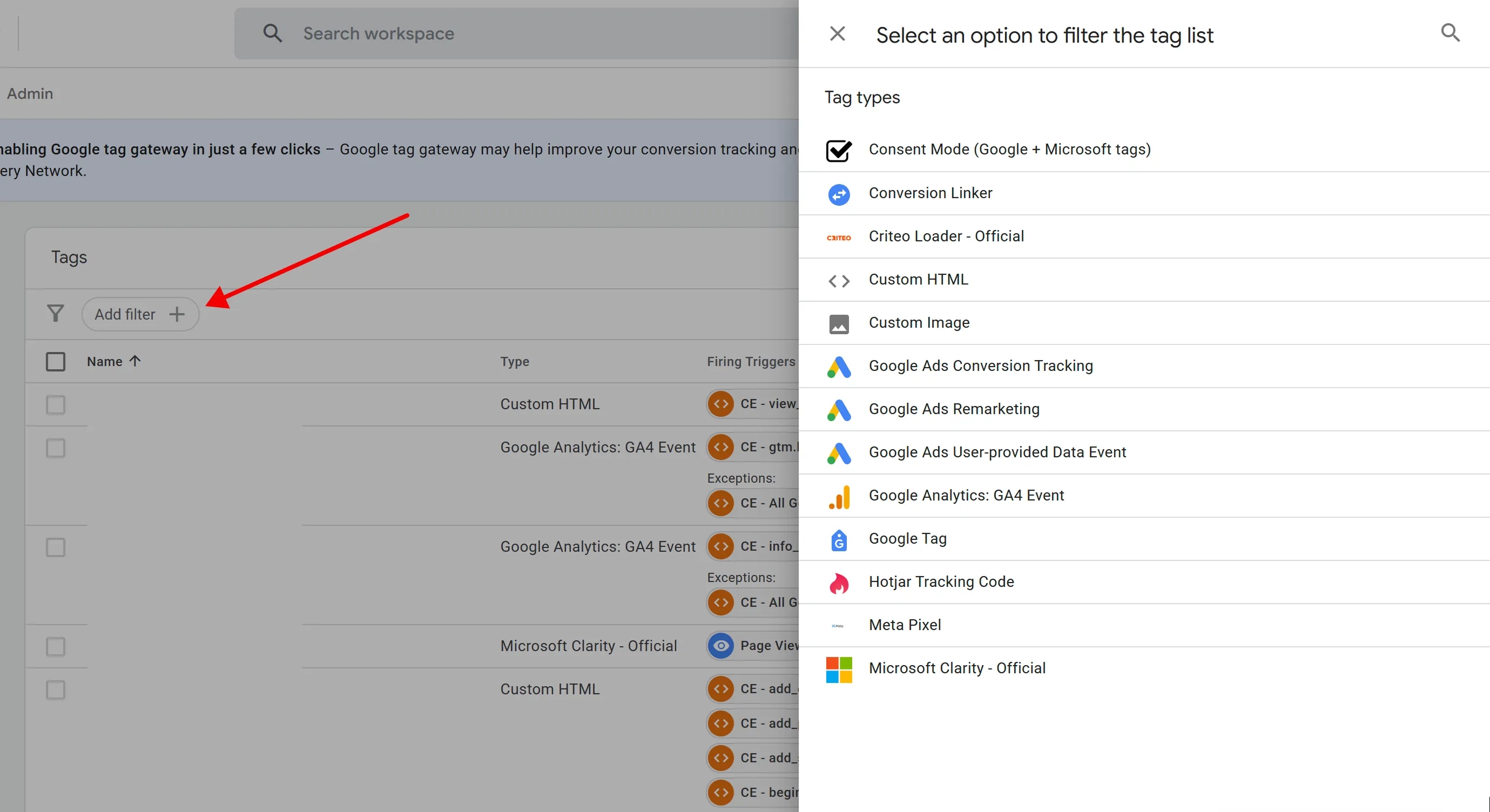Click the Type column header
Image resolution: width=1490 pixels, height=812 pixels.
coord(514,362)
